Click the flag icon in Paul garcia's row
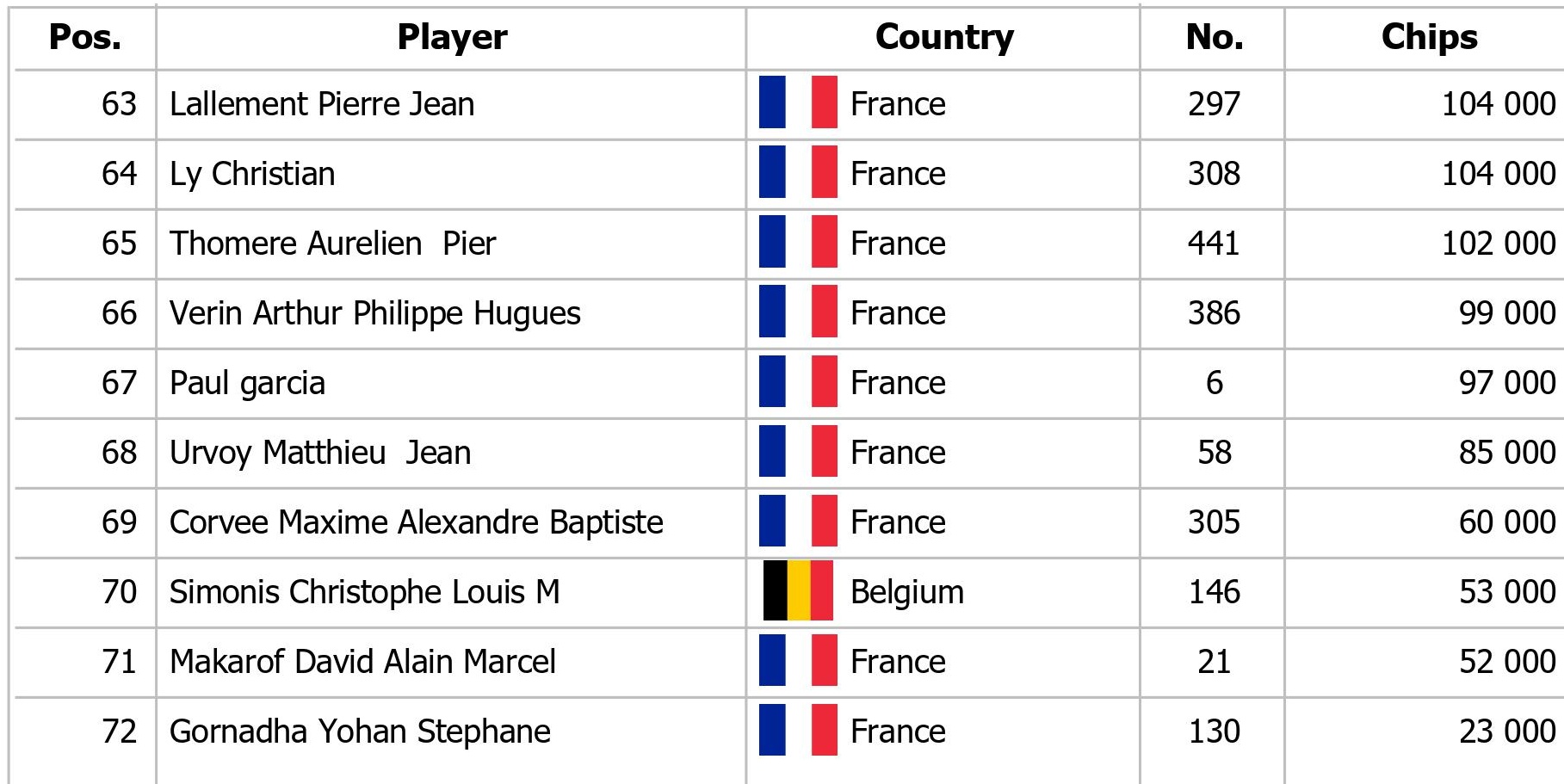 (x=798, y=381)
